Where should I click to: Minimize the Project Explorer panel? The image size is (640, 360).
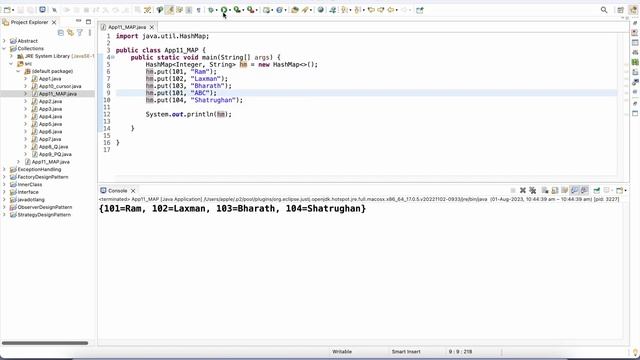point(78,21)
